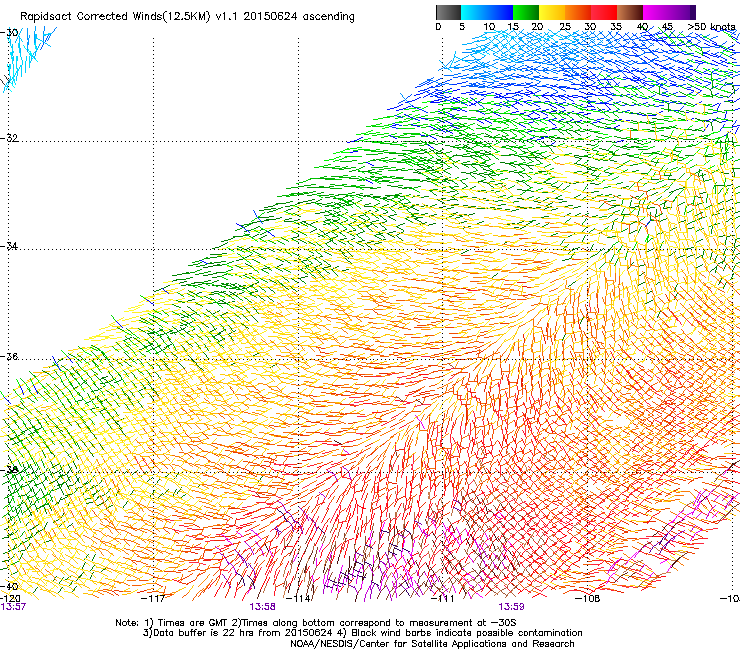Click the '-32' latitude axis label

[x=9, y=138]
